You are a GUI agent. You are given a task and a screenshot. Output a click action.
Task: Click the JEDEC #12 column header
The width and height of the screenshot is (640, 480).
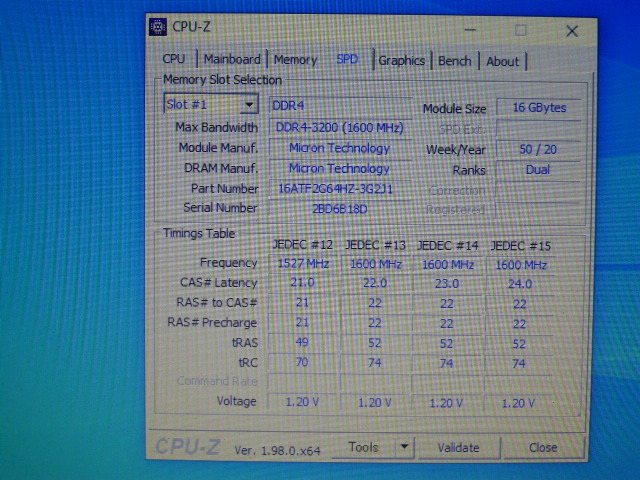pos(302,245)
